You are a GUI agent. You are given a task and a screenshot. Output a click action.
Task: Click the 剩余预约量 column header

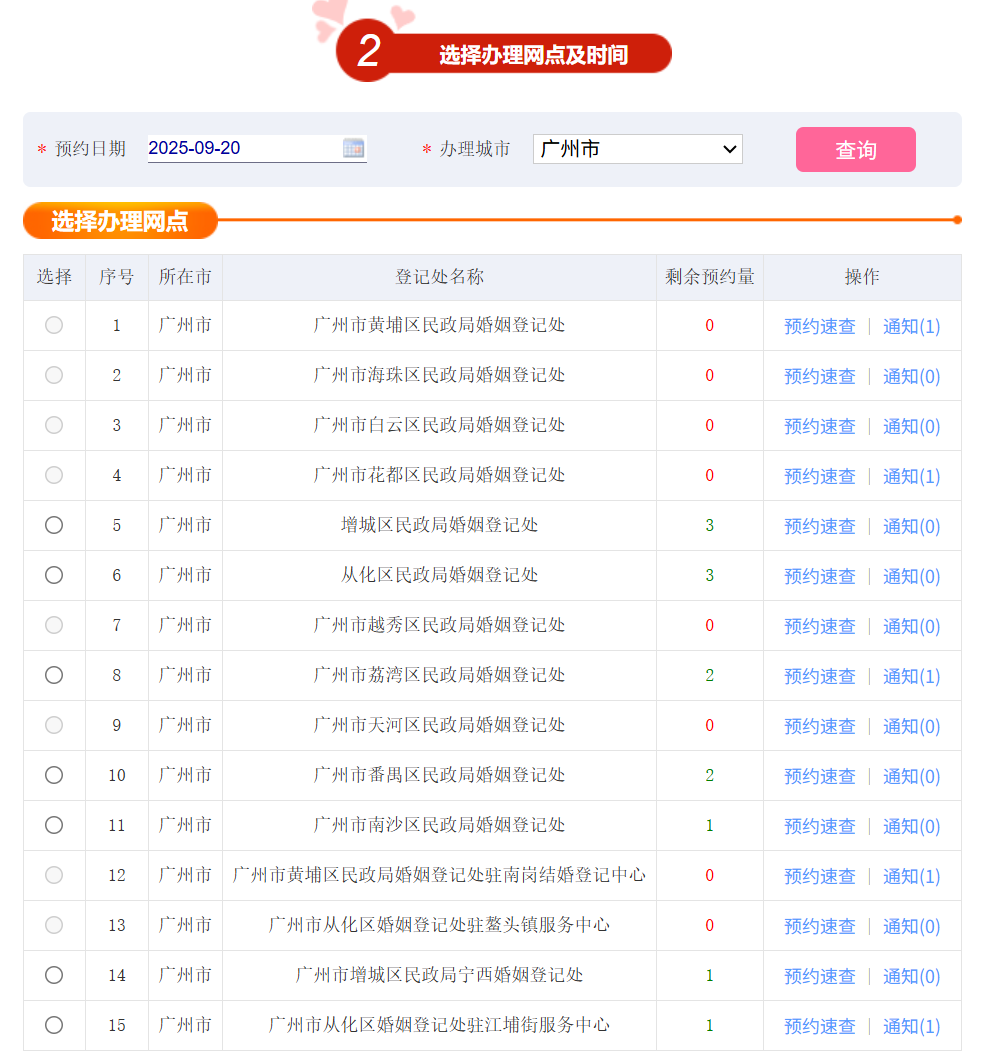tap(710, 277)
